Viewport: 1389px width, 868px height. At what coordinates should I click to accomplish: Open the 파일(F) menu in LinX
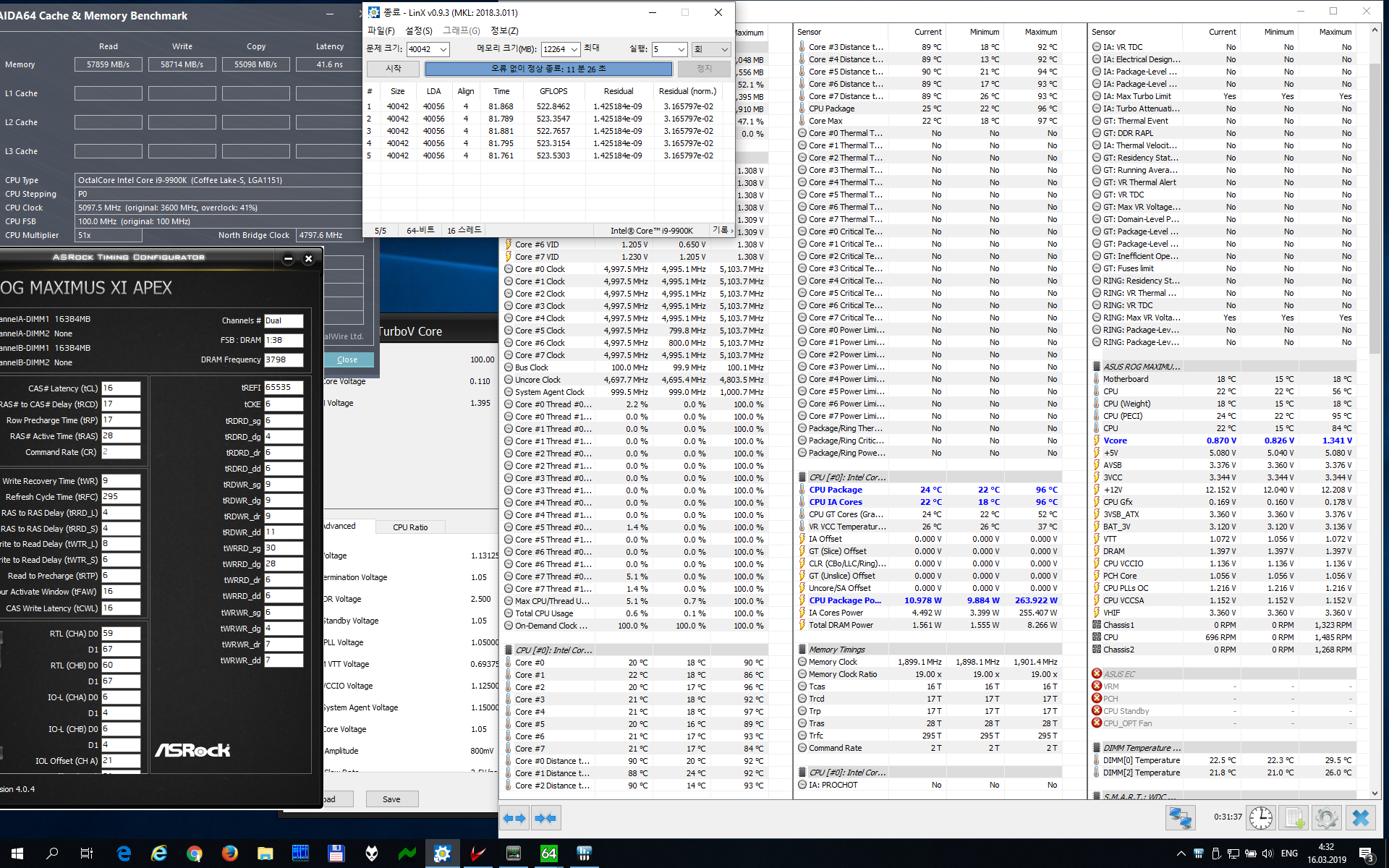[381, 30]
